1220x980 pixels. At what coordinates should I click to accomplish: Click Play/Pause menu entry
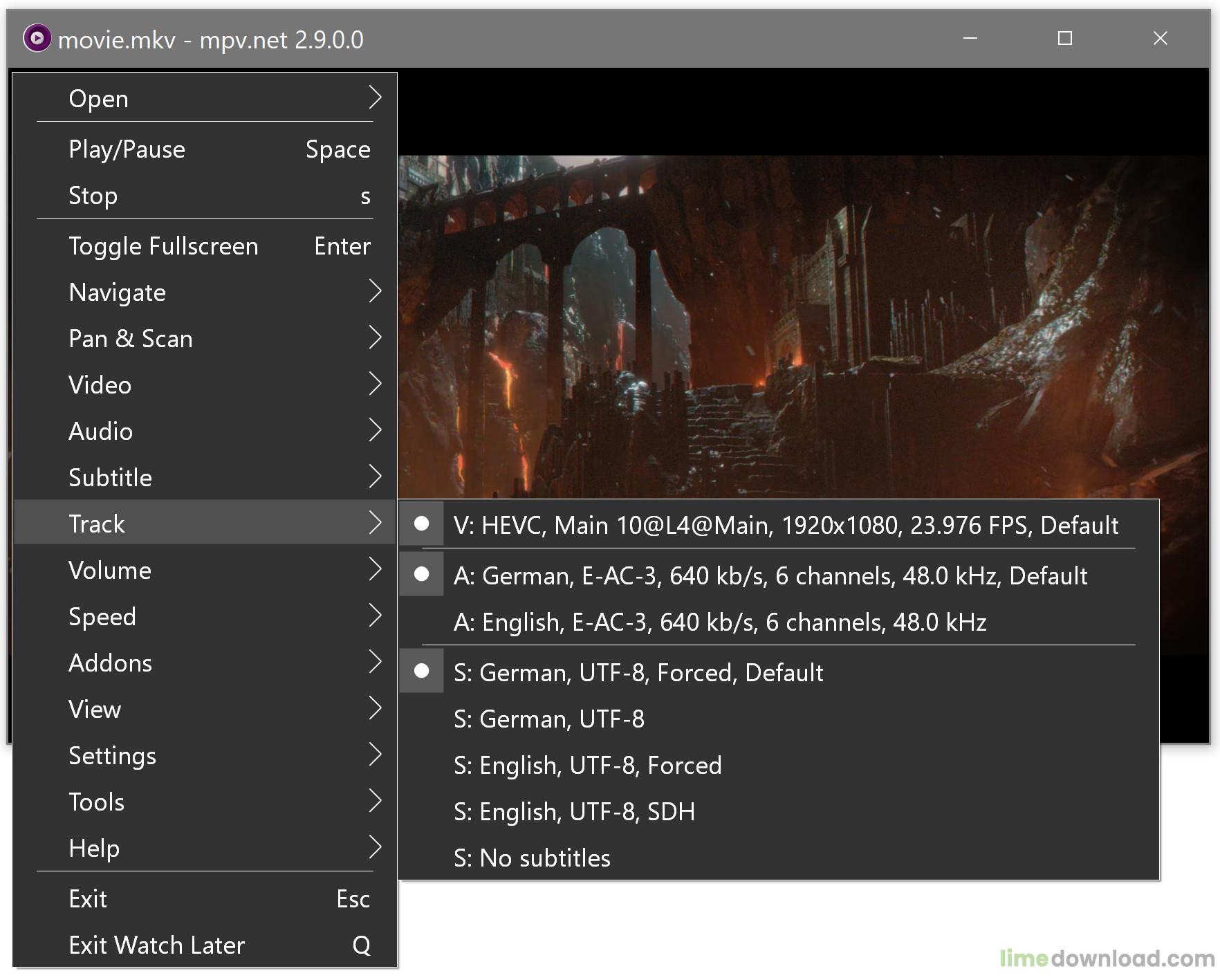(205, 149)
